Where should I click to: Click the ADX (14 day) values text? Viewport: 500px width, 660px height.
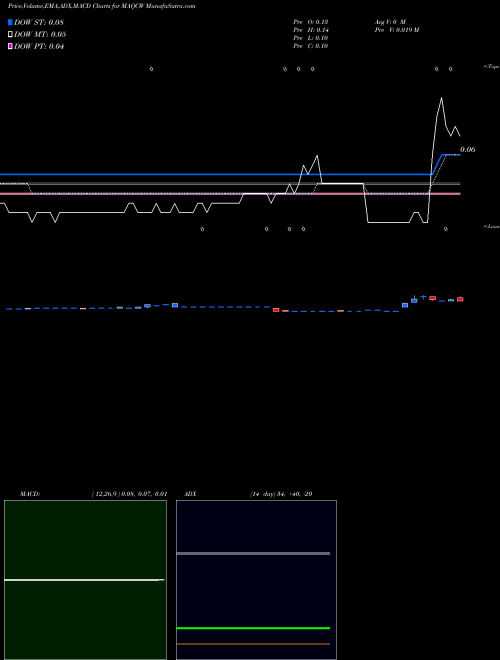coord(281,494)
